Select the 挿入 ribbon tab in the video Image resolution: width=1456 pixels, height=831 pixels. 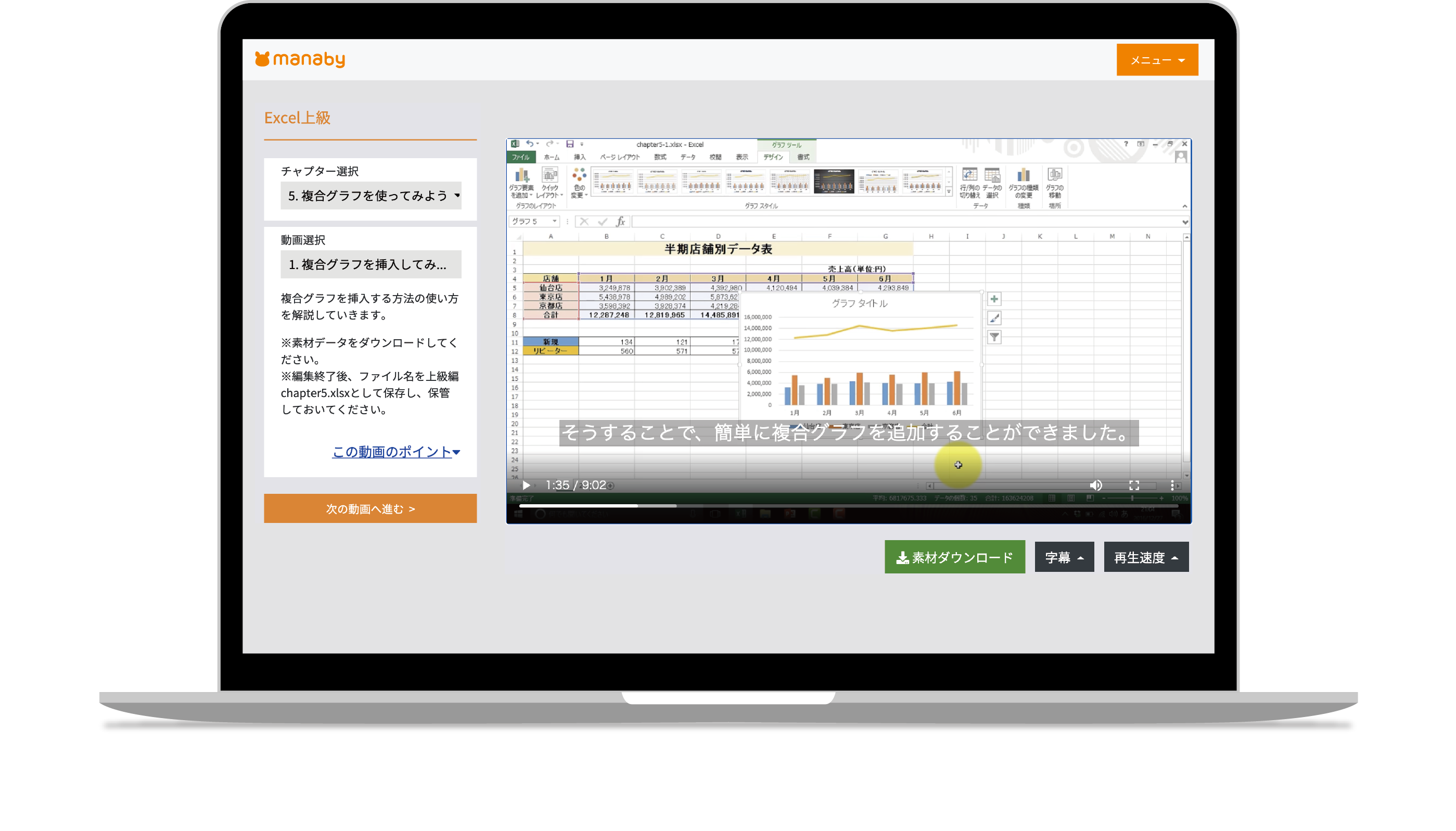point(579,157)
